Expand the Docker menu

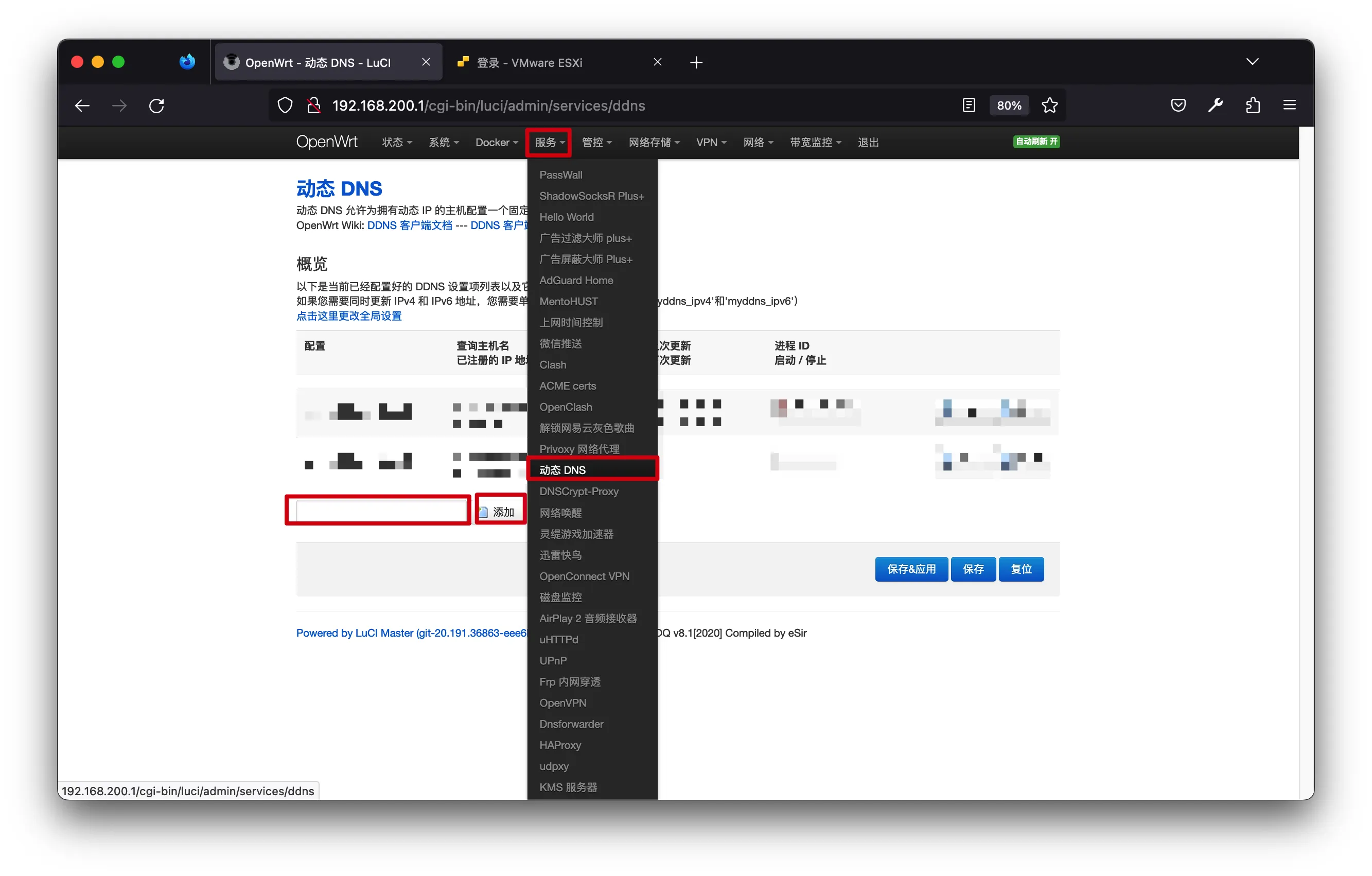tap(496, 143)
